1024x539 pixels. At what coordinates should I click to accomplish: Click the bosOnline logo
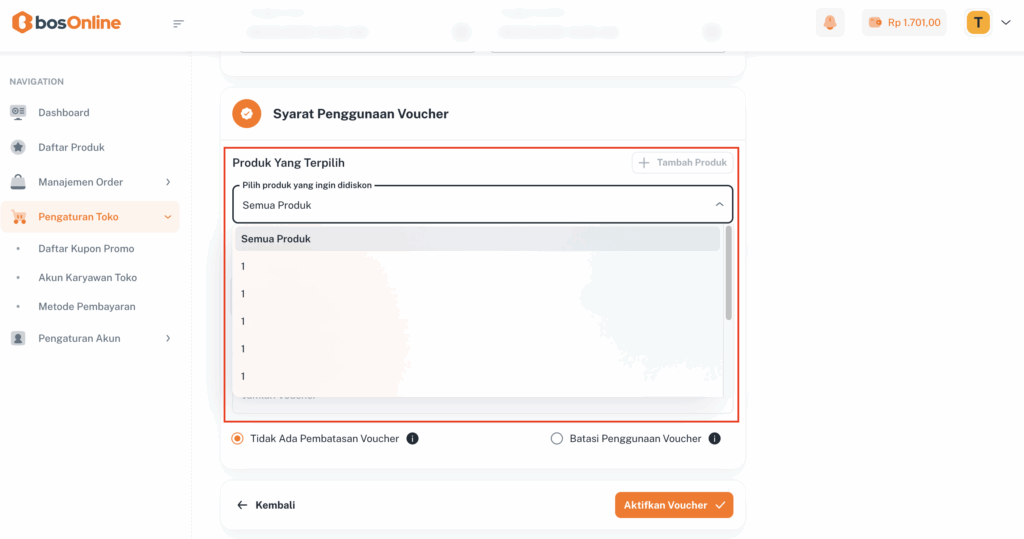[x=66, y=22]
